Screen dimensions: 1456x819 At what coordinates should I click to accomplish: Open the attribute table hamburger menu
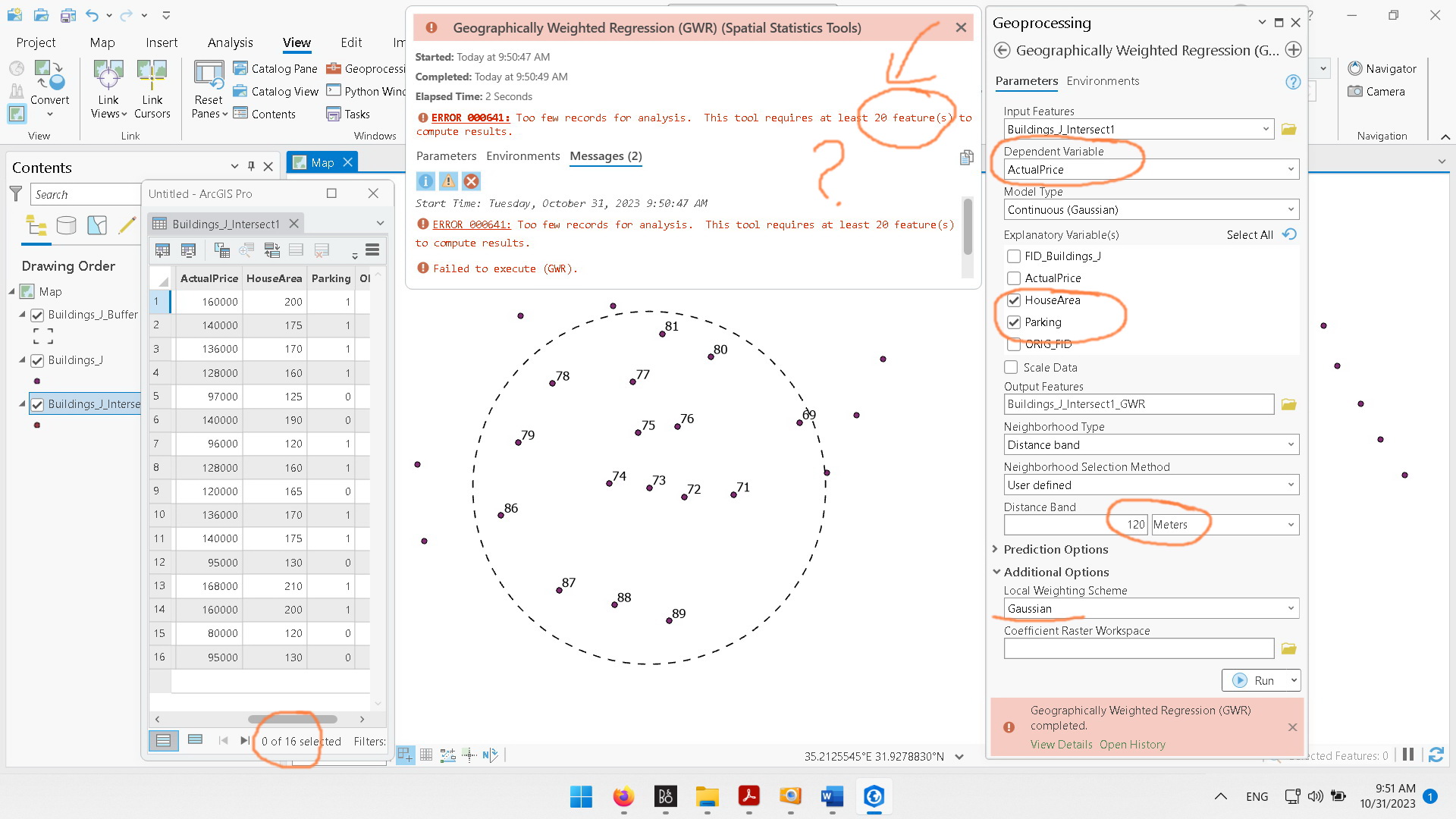372,250
